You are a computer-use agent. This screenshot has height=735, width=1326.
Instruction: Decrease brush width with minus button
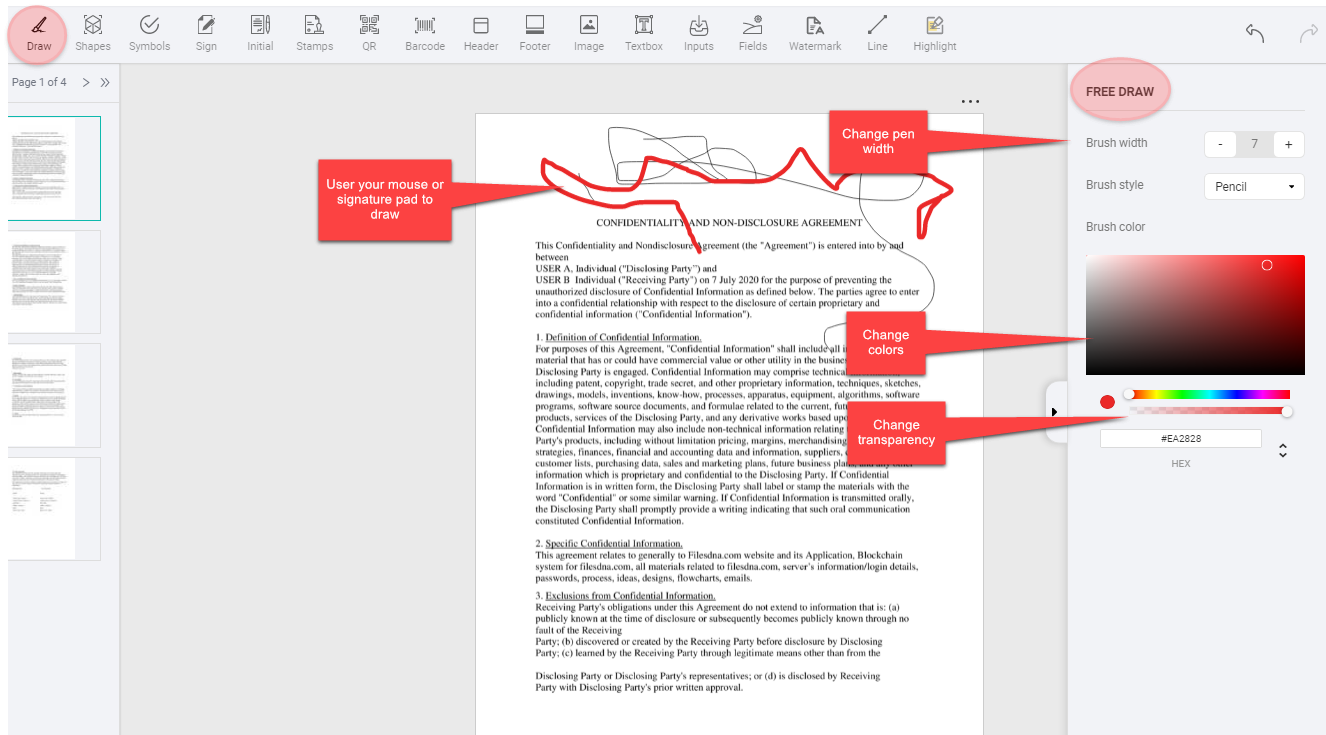pyautogui.click(x=1220, y=144)
